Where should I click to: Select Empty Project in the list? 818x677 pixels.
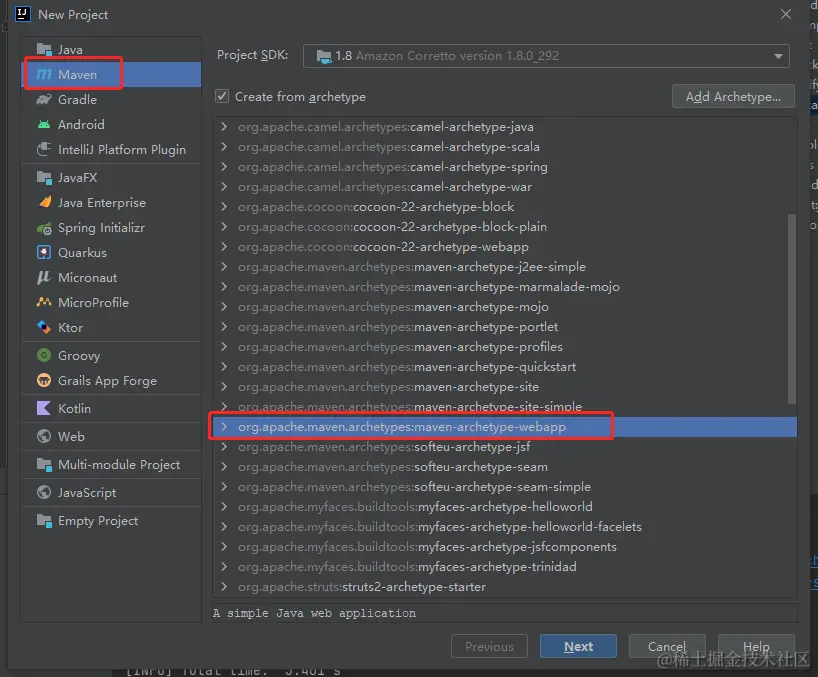pos(111,521)
